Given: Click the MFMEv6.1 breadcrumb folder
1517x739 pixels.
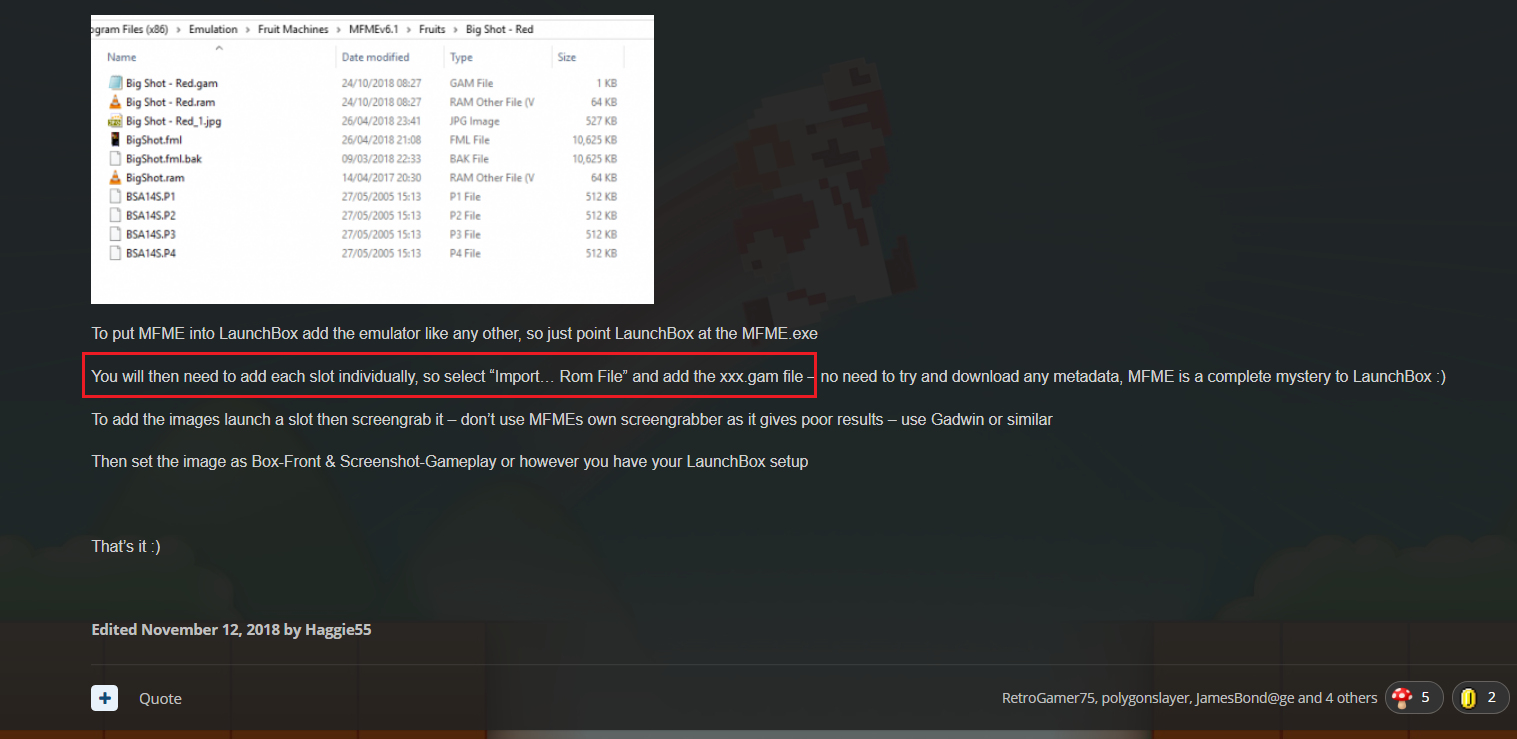Looking at the screenshot, I should (373, 29).
